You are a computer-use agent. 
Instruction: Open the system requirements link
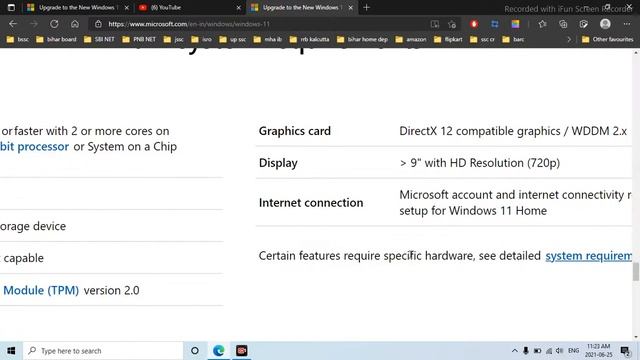tap(589, 256)
